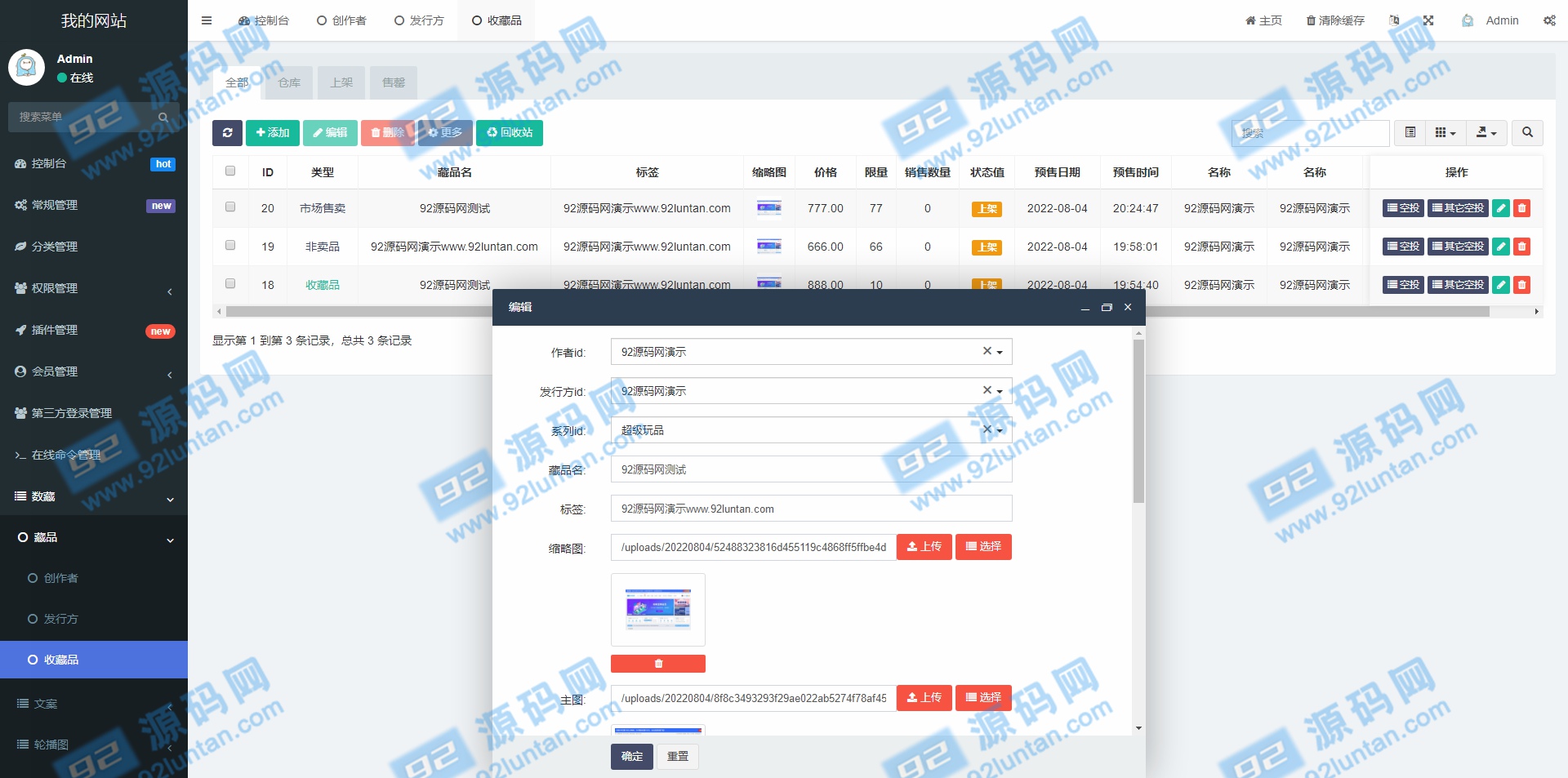Open 创作者 under 藏品 in sidebar
1568x778 pixels.
click(94, 578)
